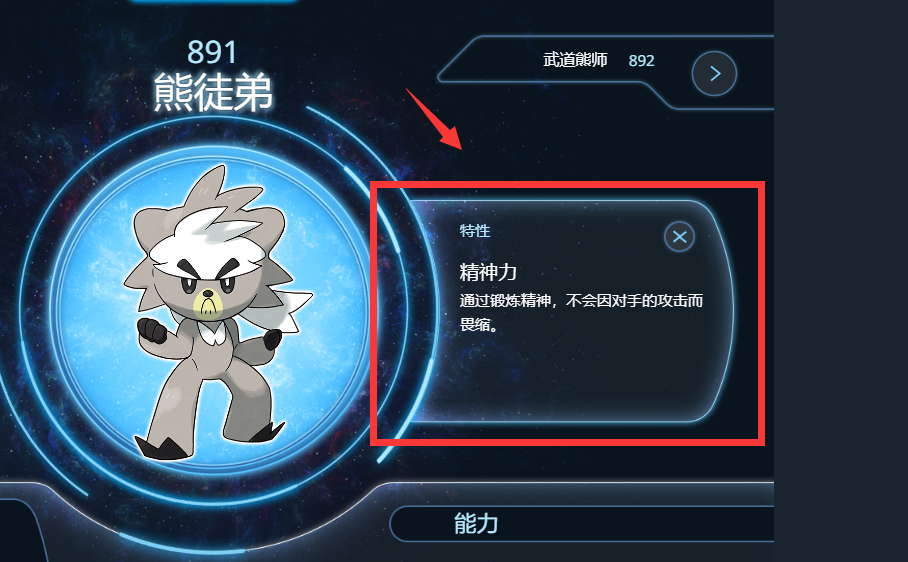This screenshot has width=908, height=562.
Task: Close the 特性 ability panel
Action: tap(679, 237)
